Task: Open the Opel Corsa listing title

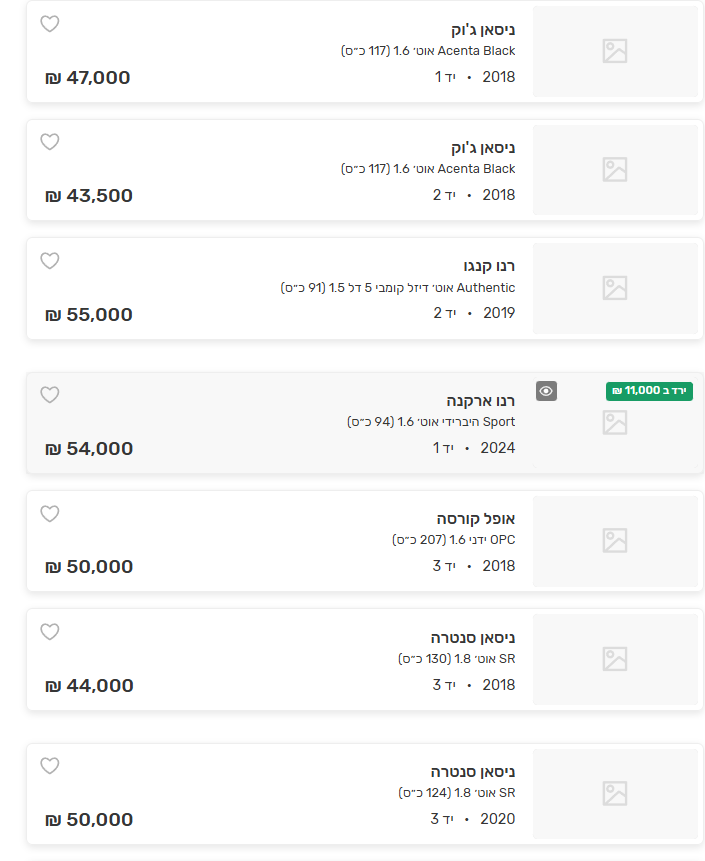Action: 476,519
